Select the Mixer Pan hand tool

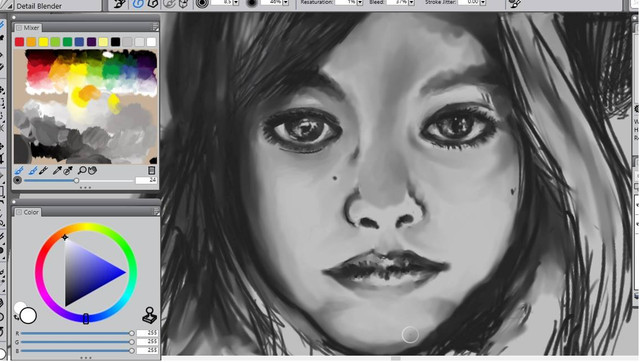coord(93,170)
